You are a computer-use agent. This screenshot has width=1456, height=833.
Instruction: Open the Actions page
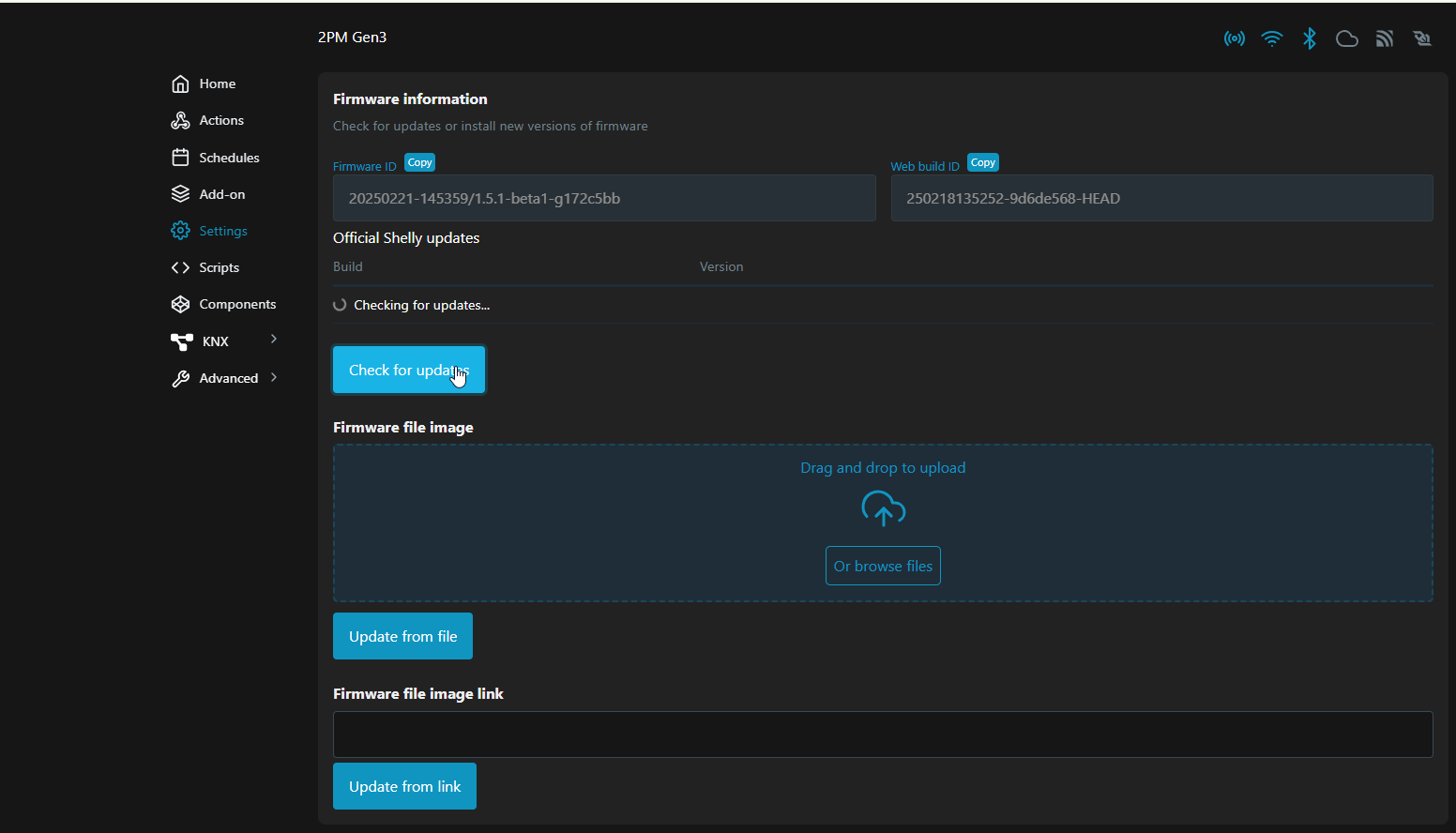(221, 120)
